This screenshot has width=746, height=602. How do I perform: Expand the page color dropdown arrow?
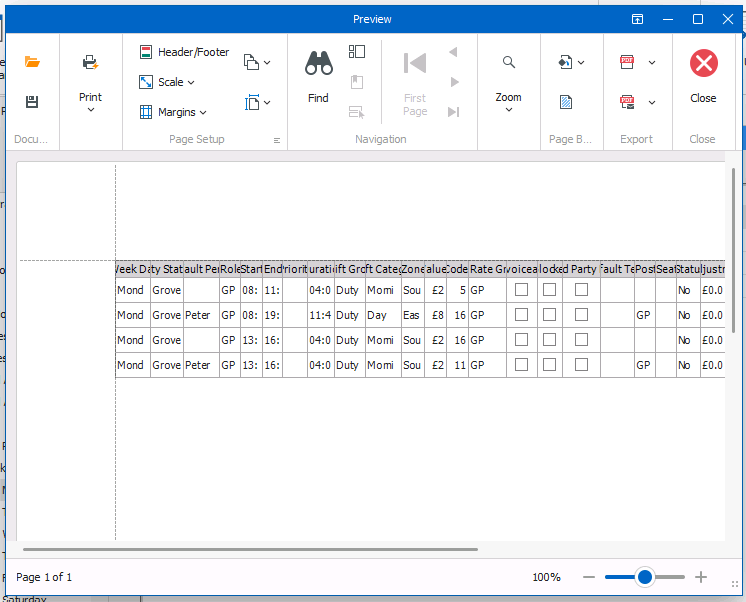[581, 62]
